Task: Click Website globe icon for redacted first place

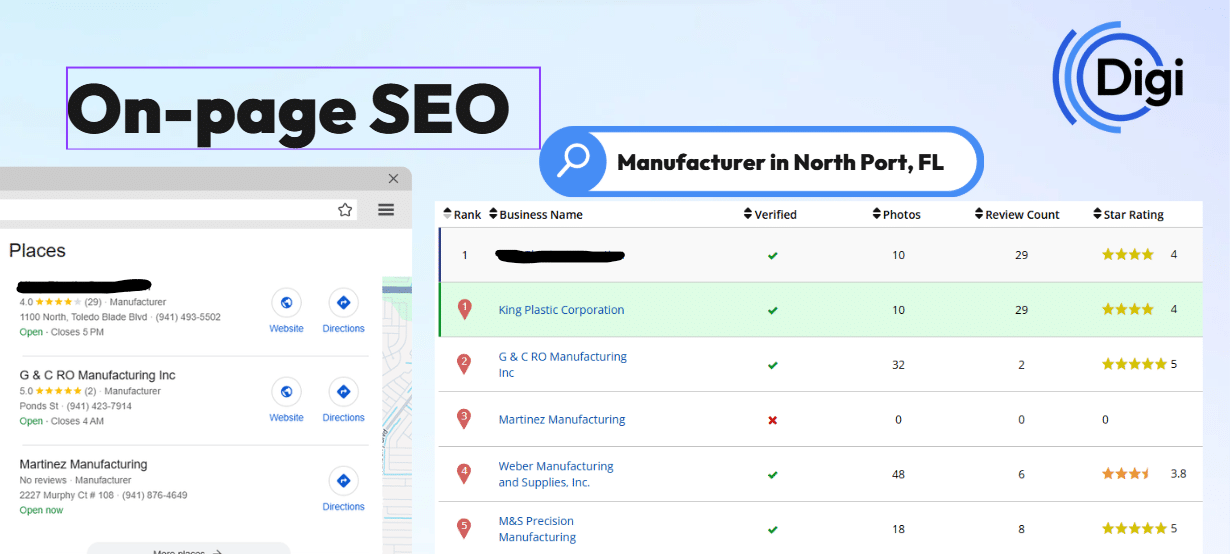Action: pyautogui.click(x=286, y=303)
